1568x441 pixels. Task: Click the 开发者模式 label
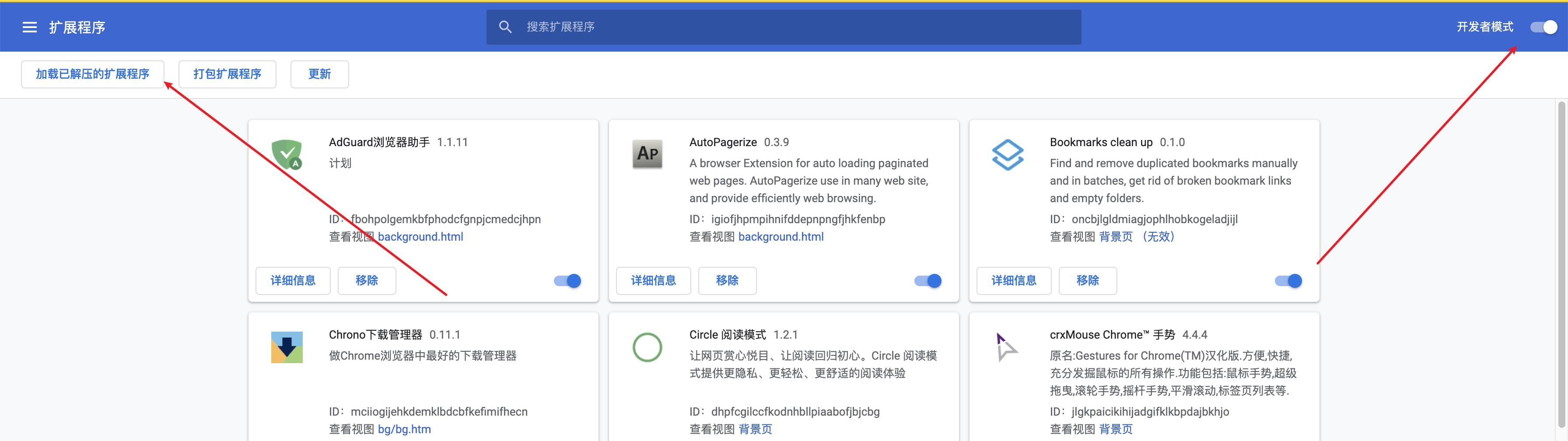pos(1484,27)
